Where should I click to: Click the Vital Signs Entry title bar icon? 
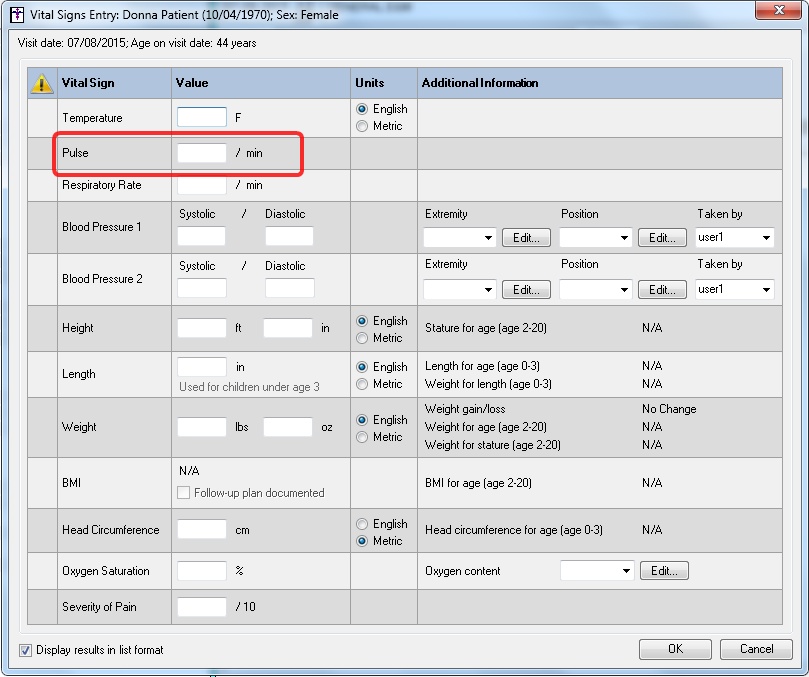click(17, 15)
